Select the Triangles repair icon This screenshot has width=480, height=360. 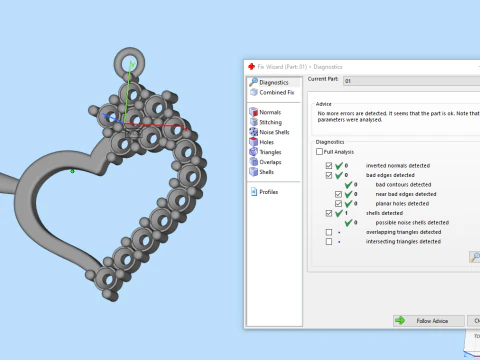coord(254,152)
